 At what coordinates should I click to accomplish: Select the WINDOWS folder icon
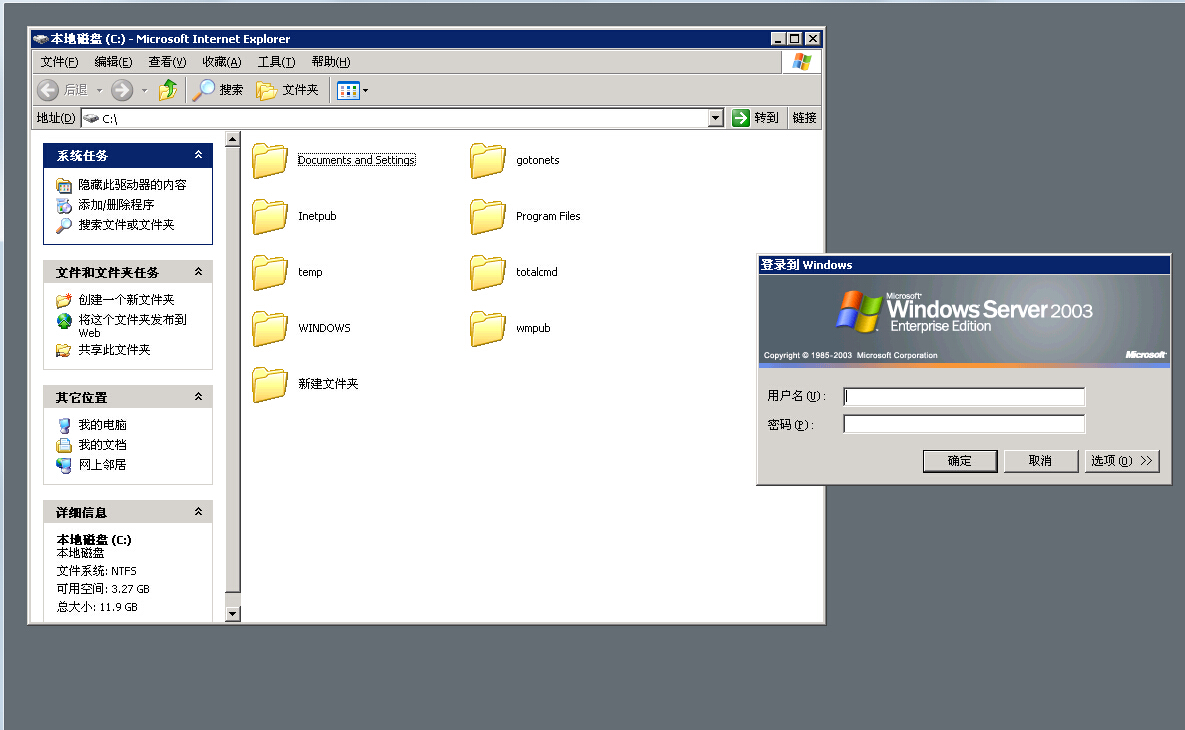(270, 328)
